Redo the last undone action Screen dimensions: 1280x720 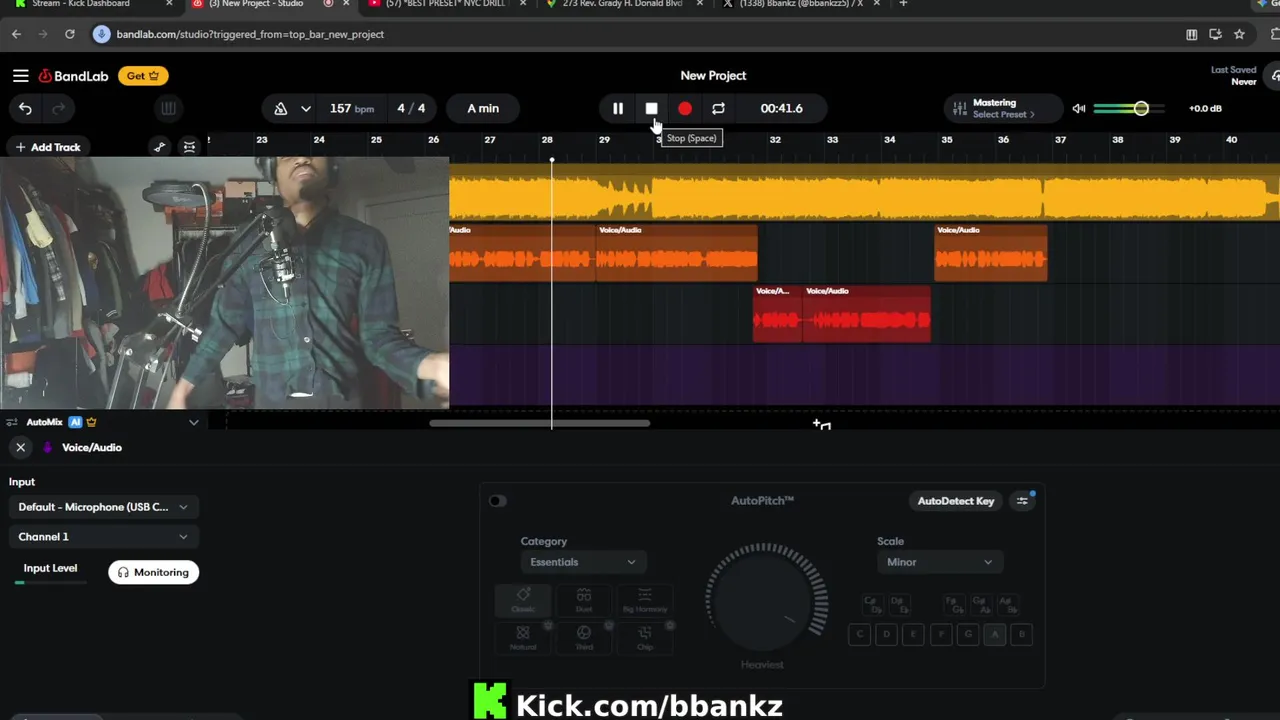(x=58, y=109)
